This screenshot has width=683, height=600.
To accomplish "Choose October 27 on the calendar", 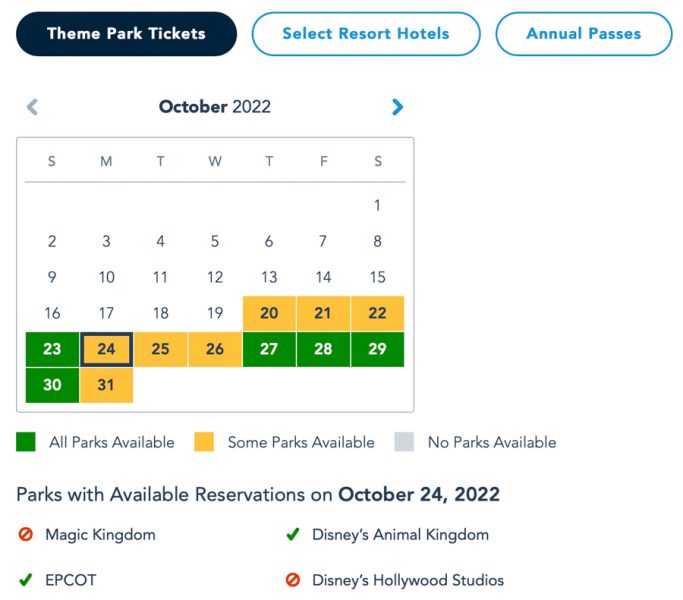I will pyautogui.click(x=269, y=350).
